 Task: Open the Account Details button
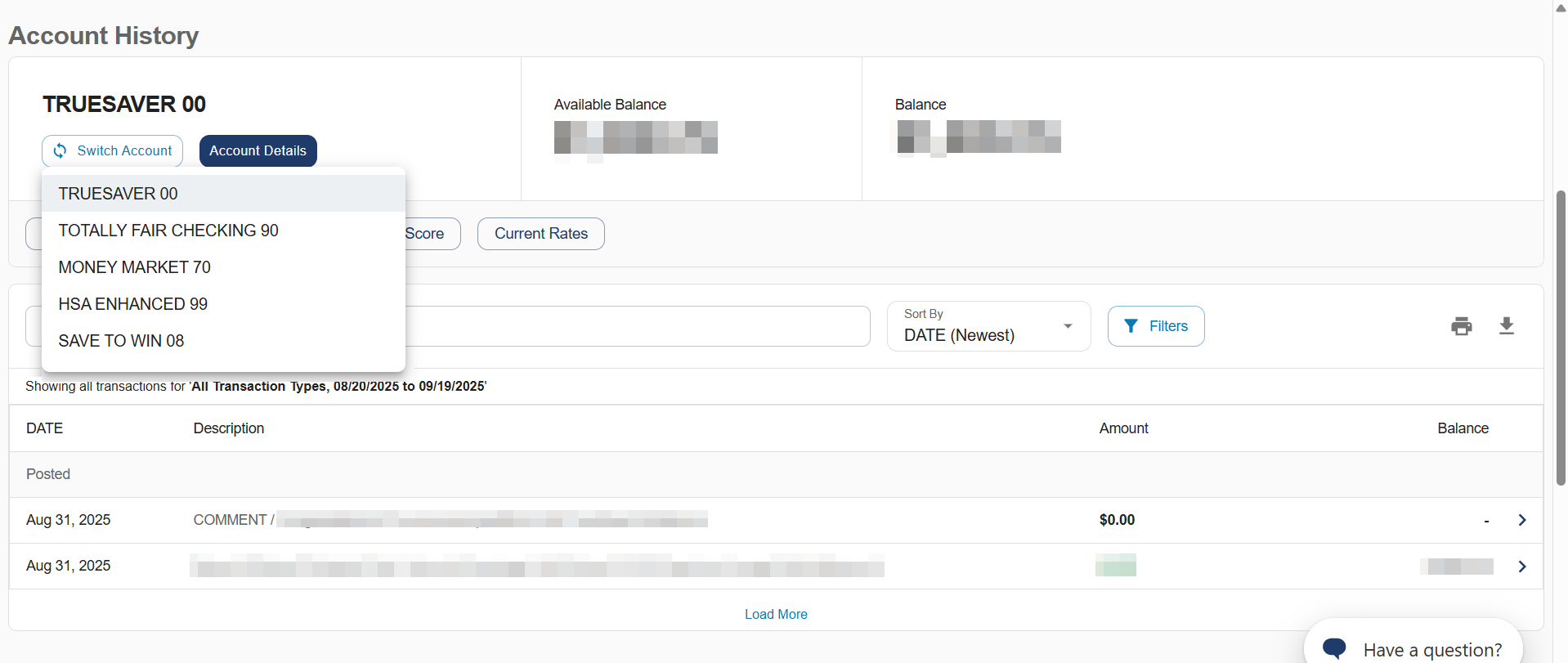[258, 151]
